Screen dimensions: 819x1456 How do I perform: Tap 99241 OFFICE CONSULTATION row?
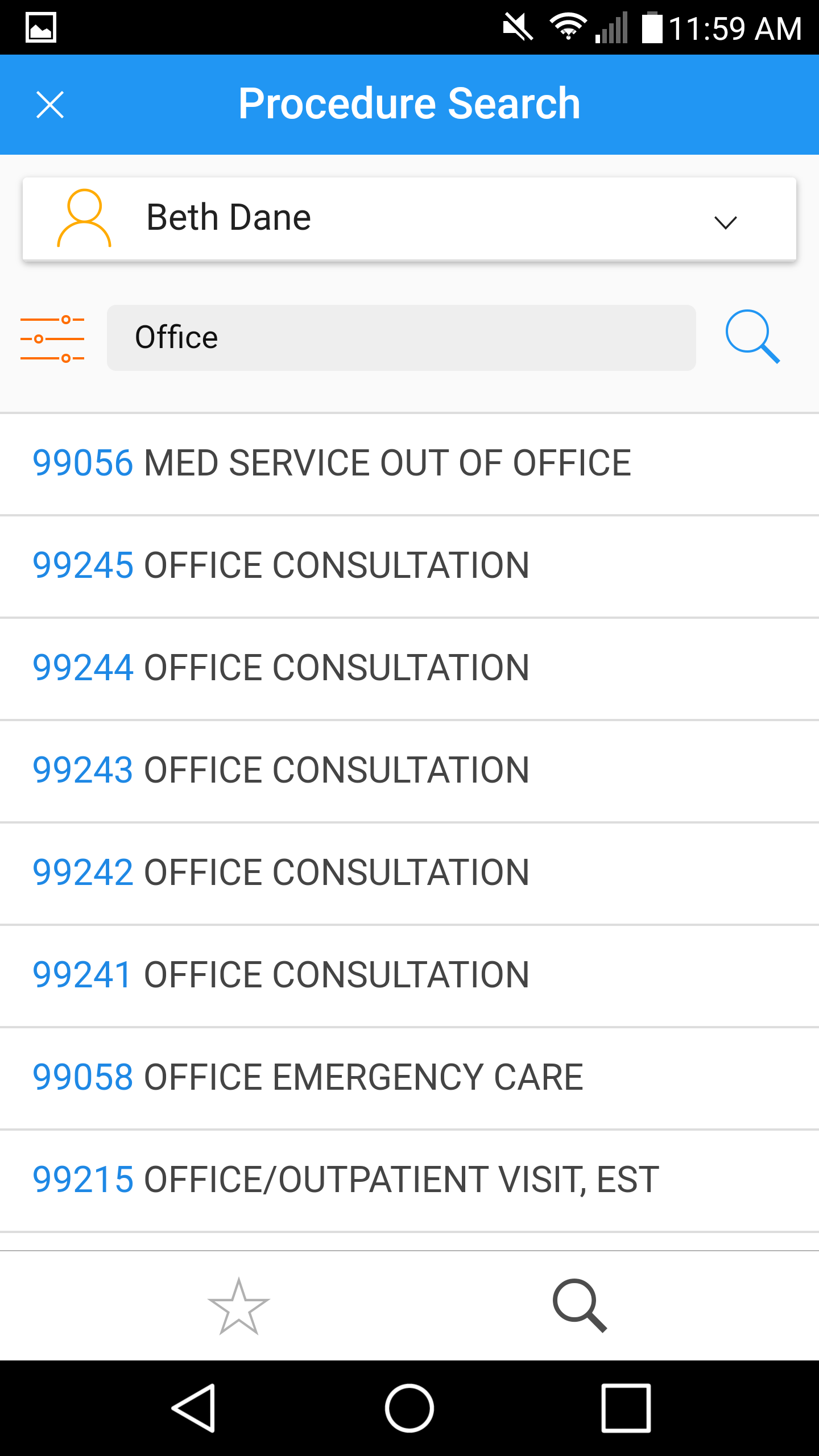409,976
